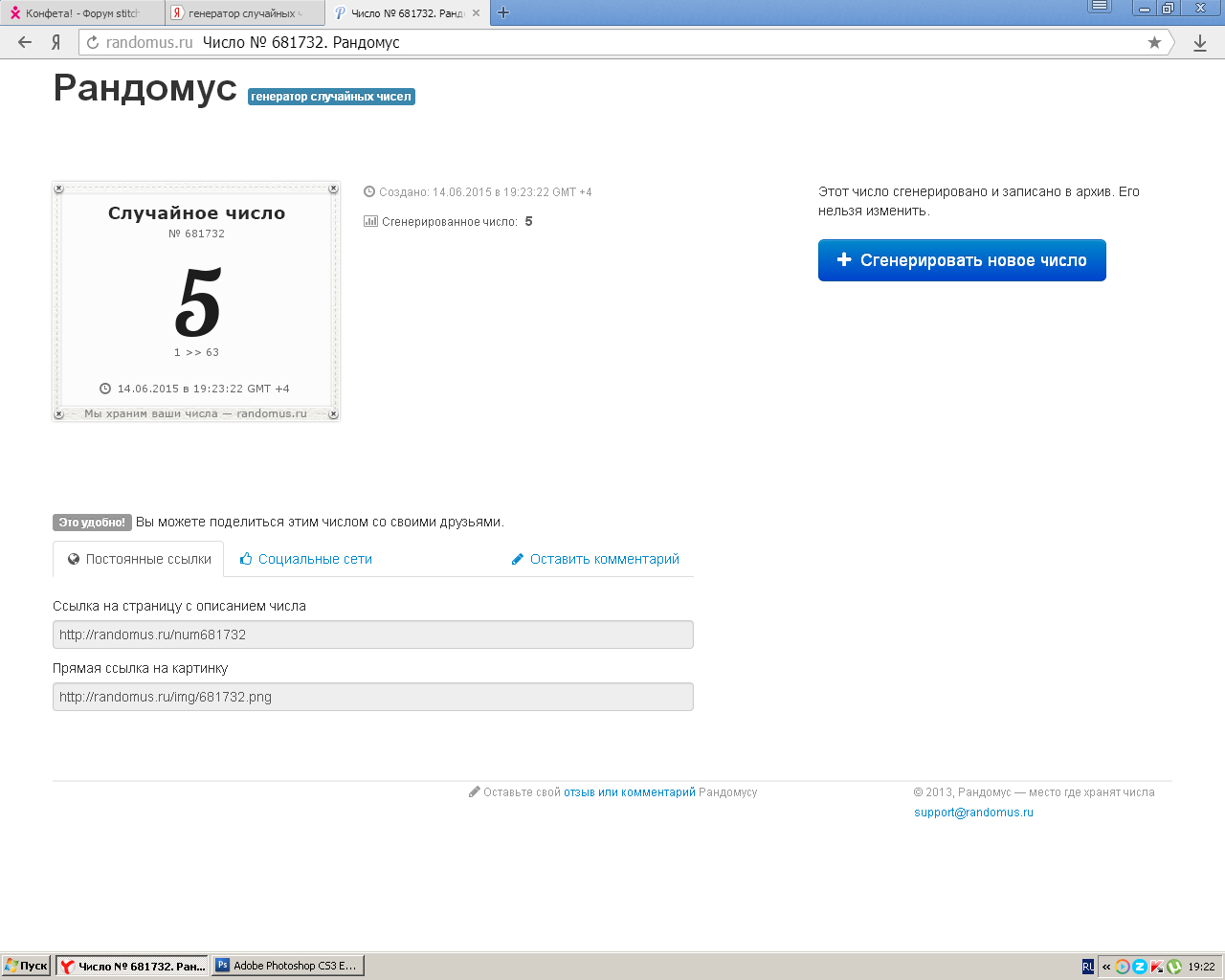Click the random number page URL field
This screenshot has width=1225, height=980.
(x=372, y=635)
